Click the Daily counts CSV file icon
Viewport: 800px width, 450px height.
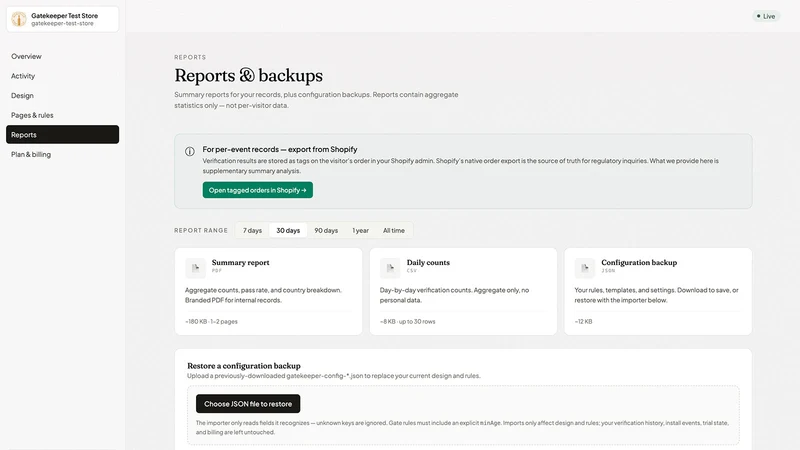coord(390,267)
